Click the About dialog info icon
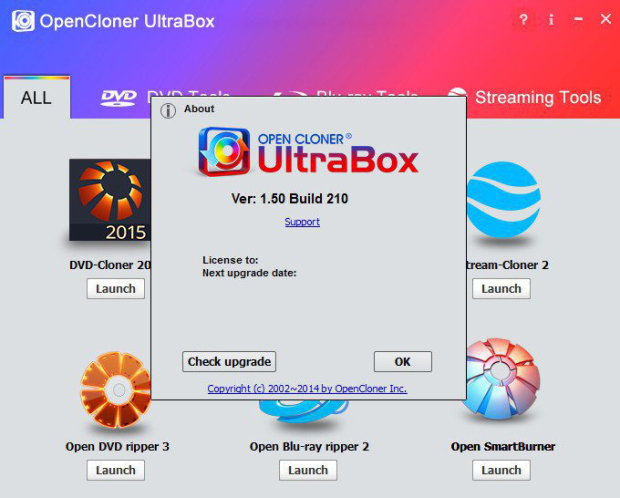The width and height of the screenshot is (620, 498). pos(168,111)
